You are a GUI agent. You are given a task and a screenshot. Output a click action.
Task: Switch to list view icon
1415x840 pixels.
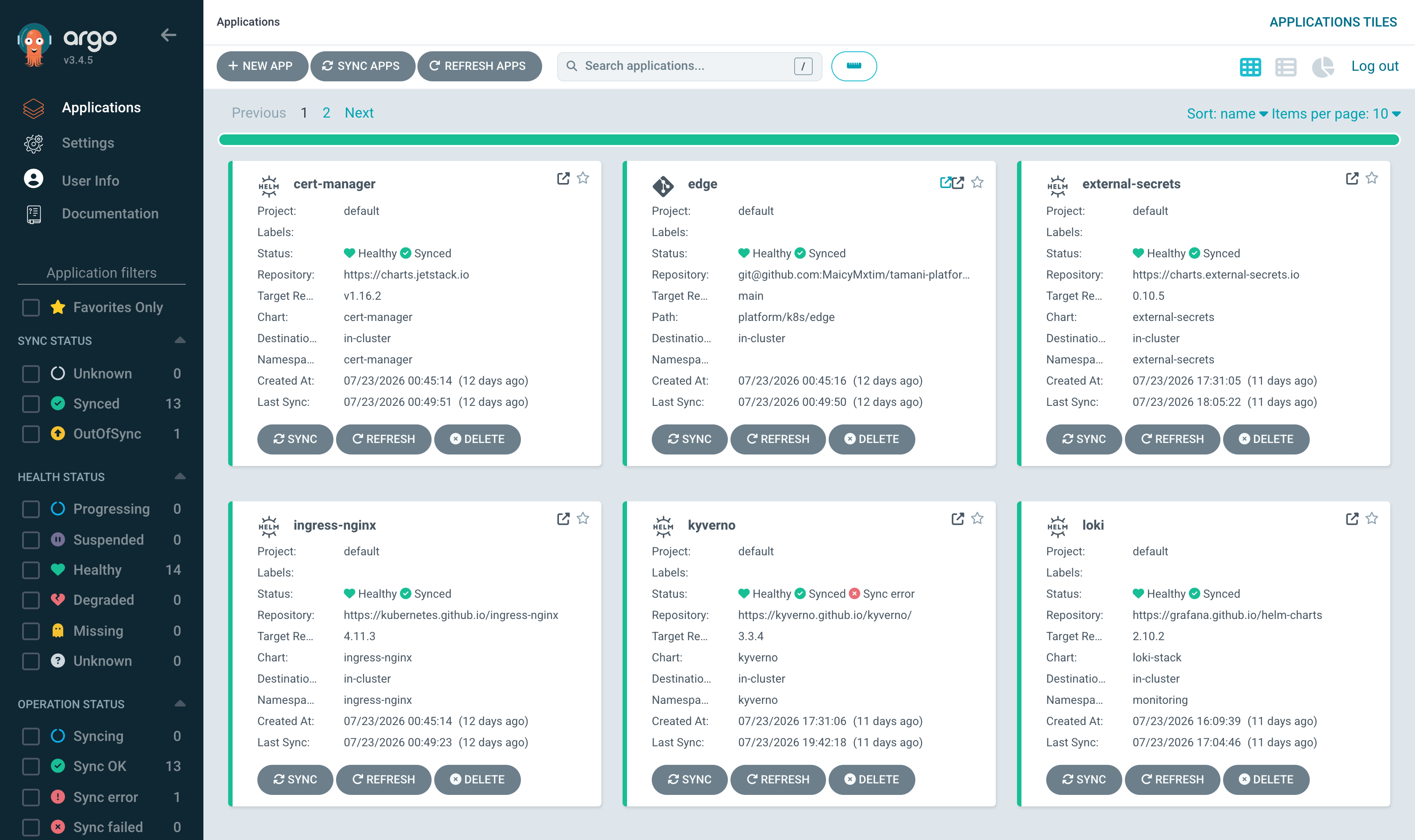[x=1285, y=67]
